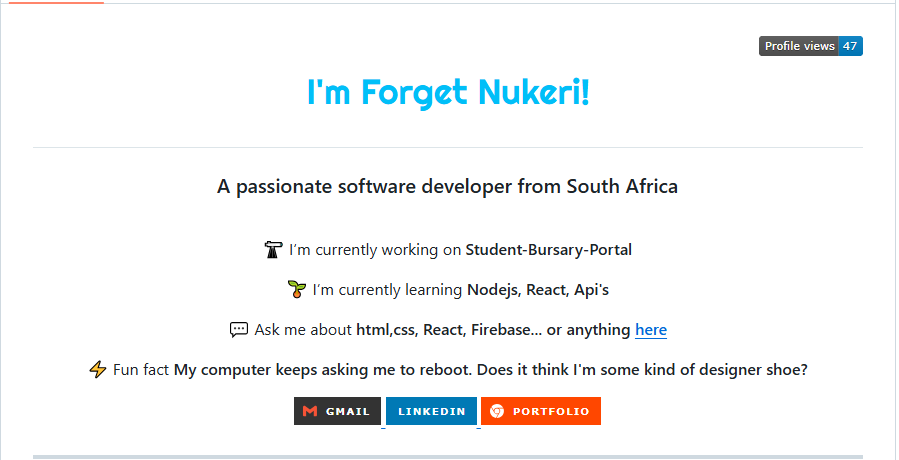The width and height of the screenshot is (899, 460).
Task: Select the Student-Bursary-Portal bold text
Action: [x=549, y=250]
